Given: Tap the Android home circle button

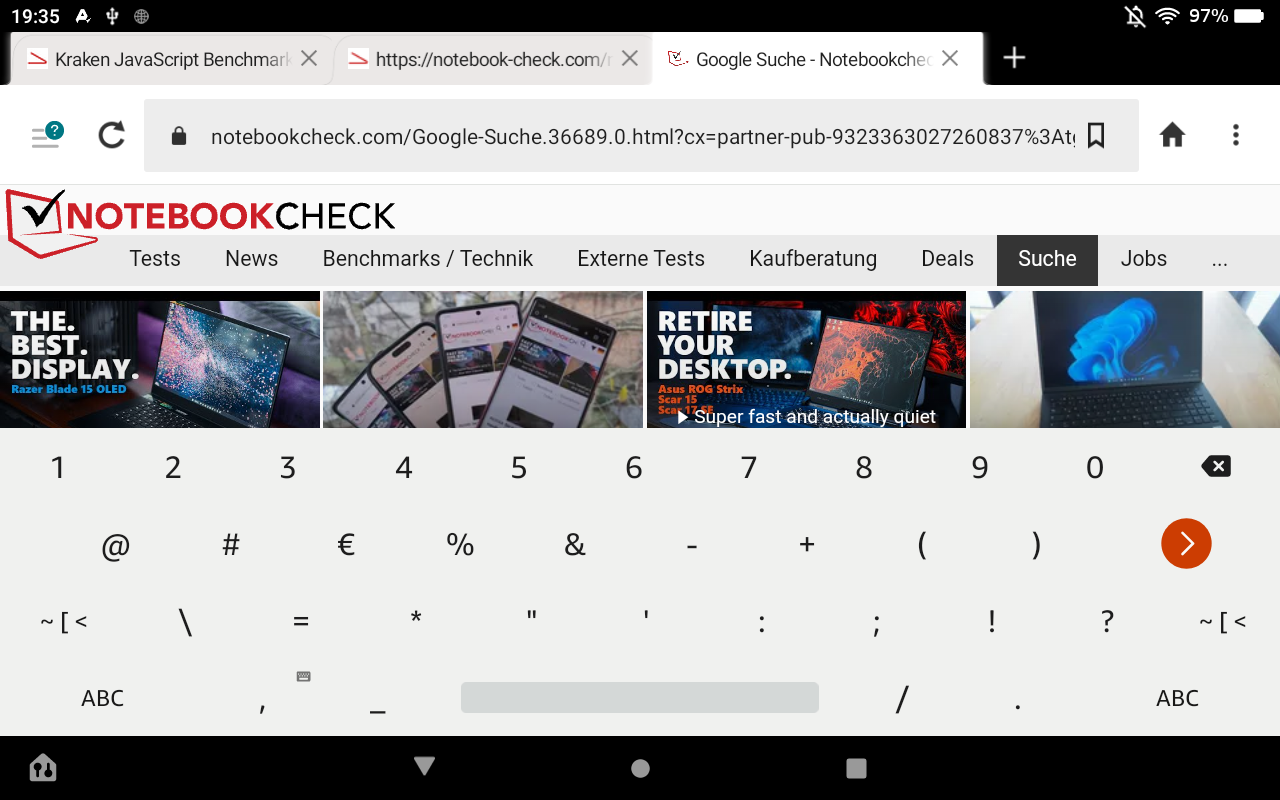Looking at the screenshot, I should pos(640,767).
